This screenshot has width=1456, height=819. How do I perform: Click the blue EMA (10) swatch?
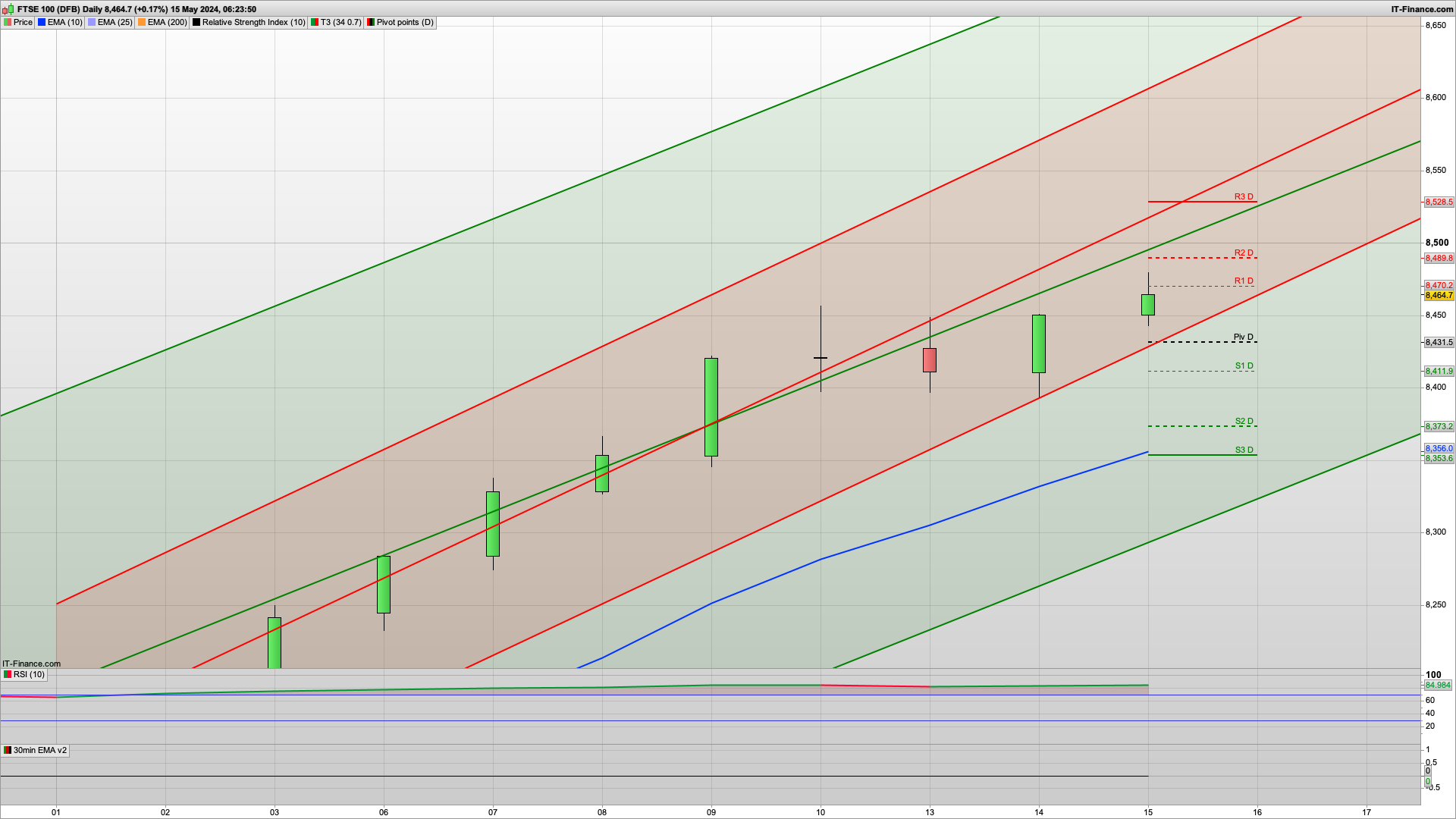pos(42,22)
